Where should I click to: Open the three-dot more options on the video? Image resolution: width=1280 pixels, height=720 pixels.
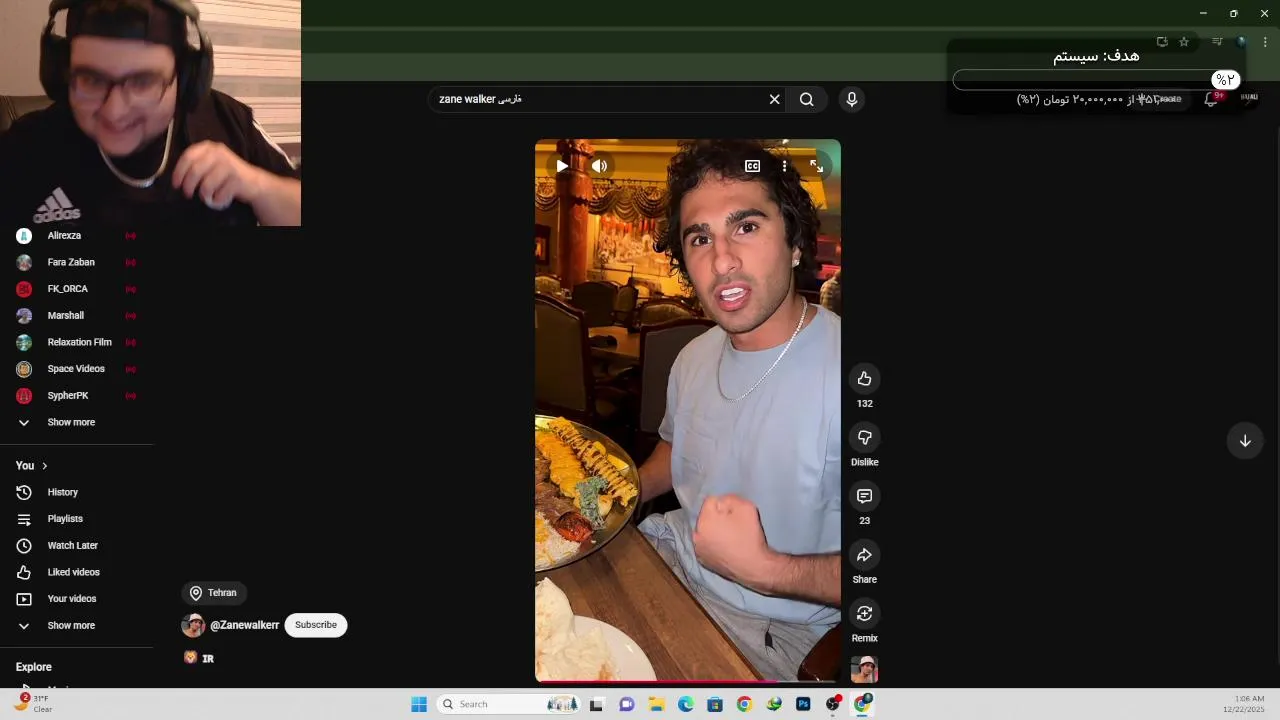coord(784,166)
